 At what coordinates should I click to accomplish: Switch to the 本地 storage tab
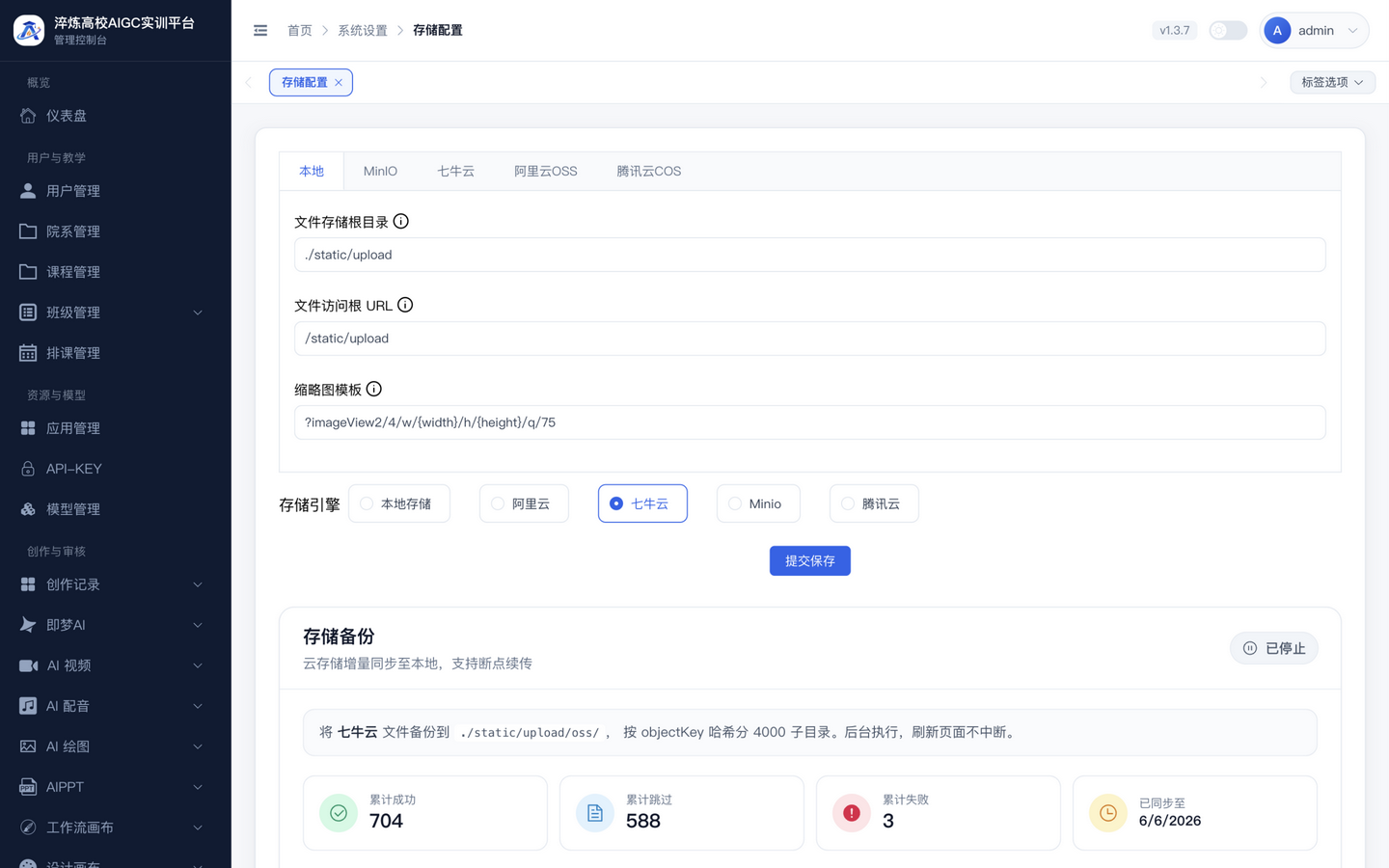point(312,171)
